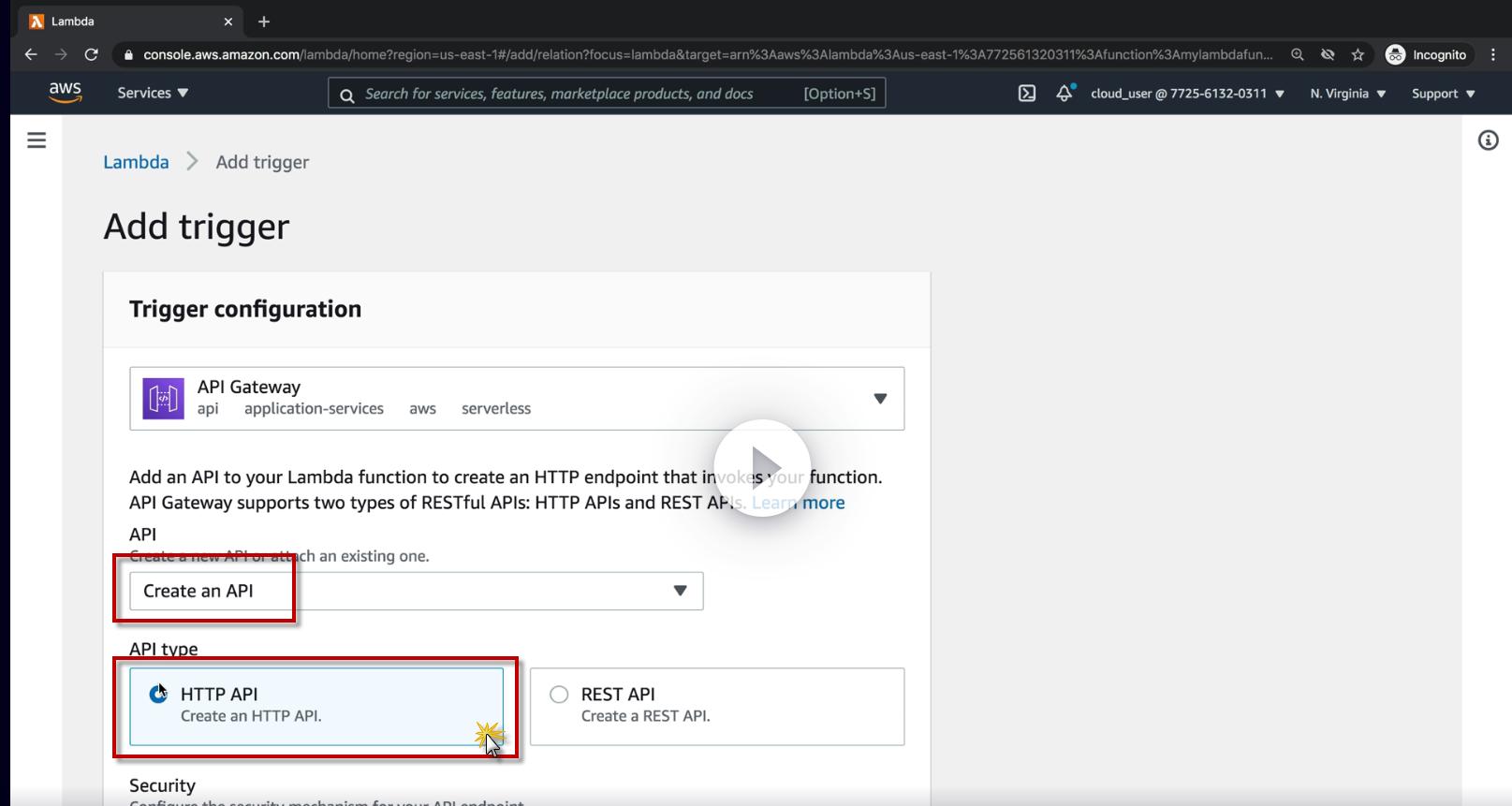This screenshot has width=1512, height=806.
Task: Click the API Gateway service icon
Action: [x=163, y=398]
